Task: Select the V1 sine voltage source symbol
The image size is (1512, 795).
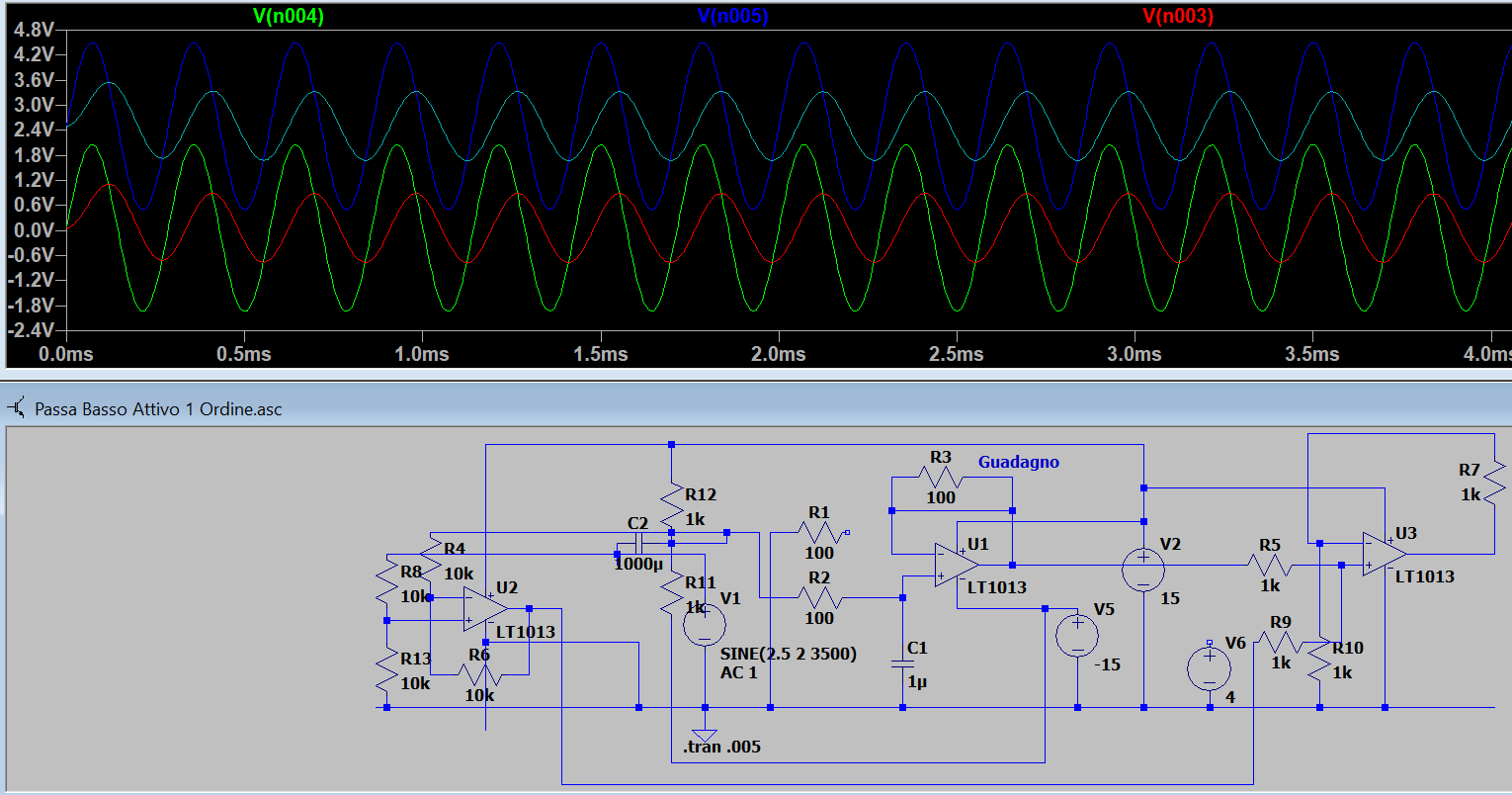Action: pos(705,625)
